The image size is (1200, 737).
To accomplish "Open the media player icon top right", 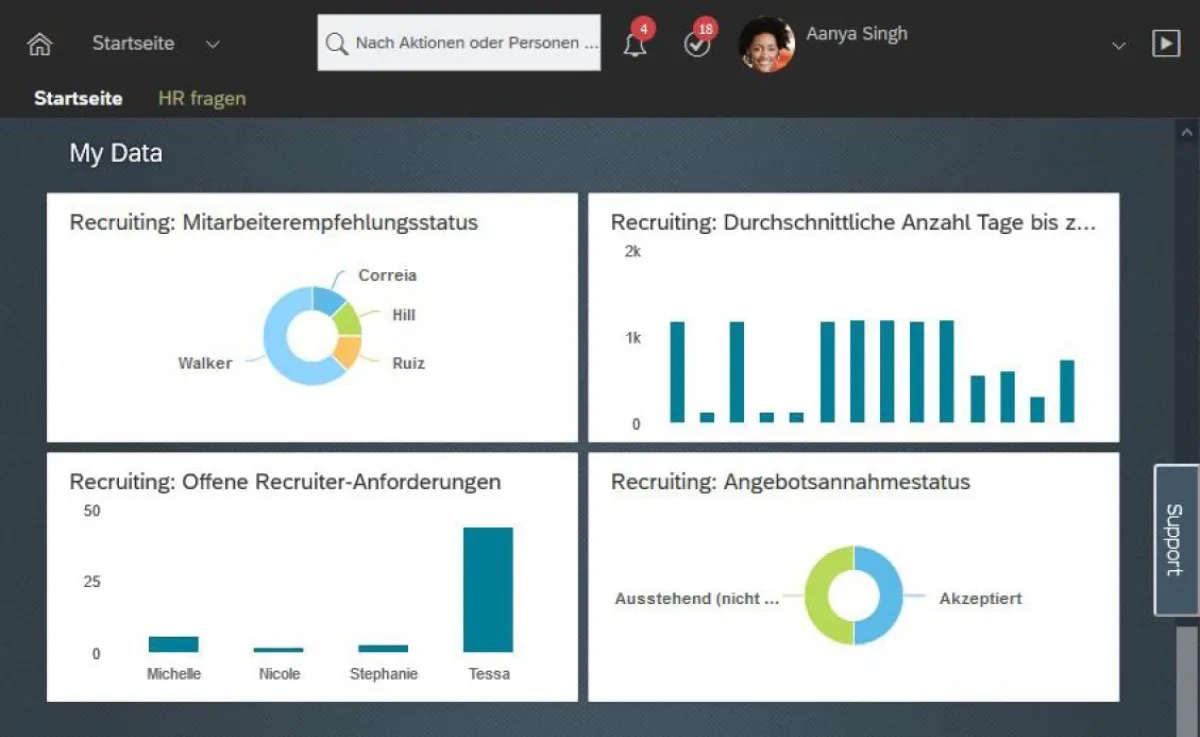I will (x=1168, y=43).
